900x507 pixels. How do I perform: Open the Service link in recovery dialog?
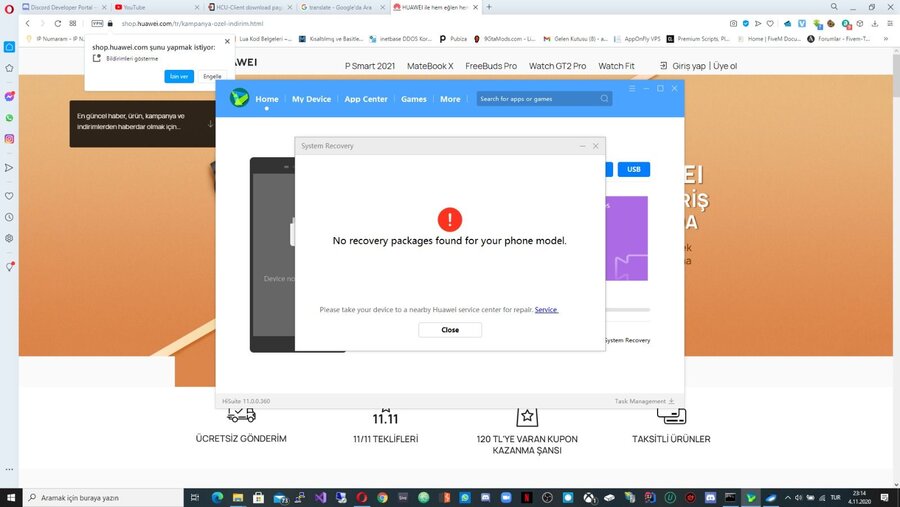[546, 309]
